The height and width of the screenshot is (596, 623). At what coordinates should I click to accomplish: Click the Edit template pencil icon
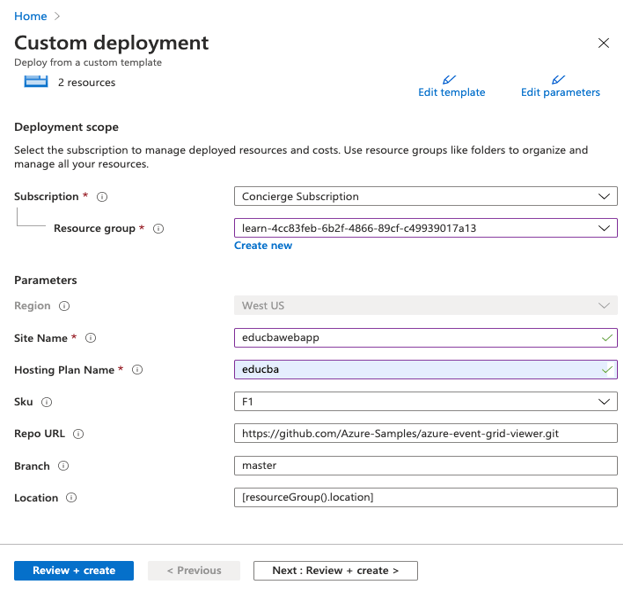coord(450,79)
